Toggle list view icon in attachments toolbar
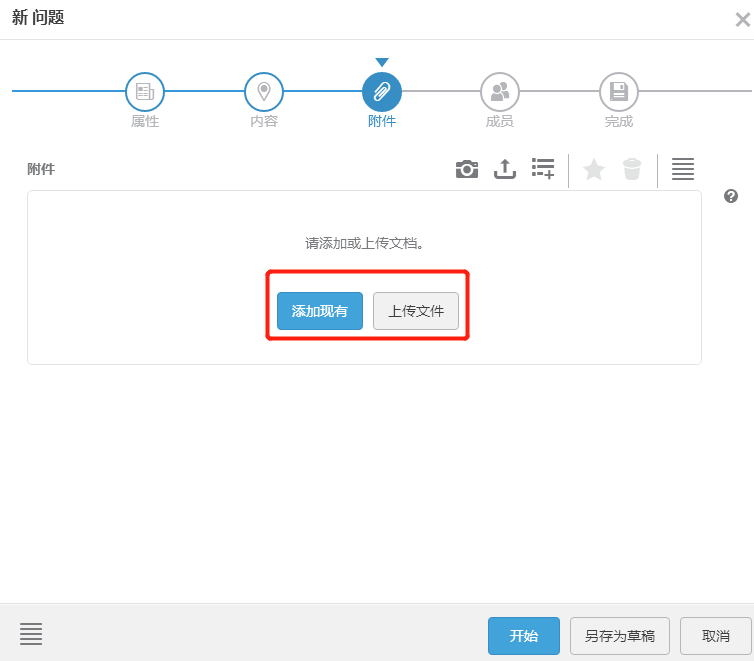The width and height of the screenshot is (754, 661). click(683, 169)
